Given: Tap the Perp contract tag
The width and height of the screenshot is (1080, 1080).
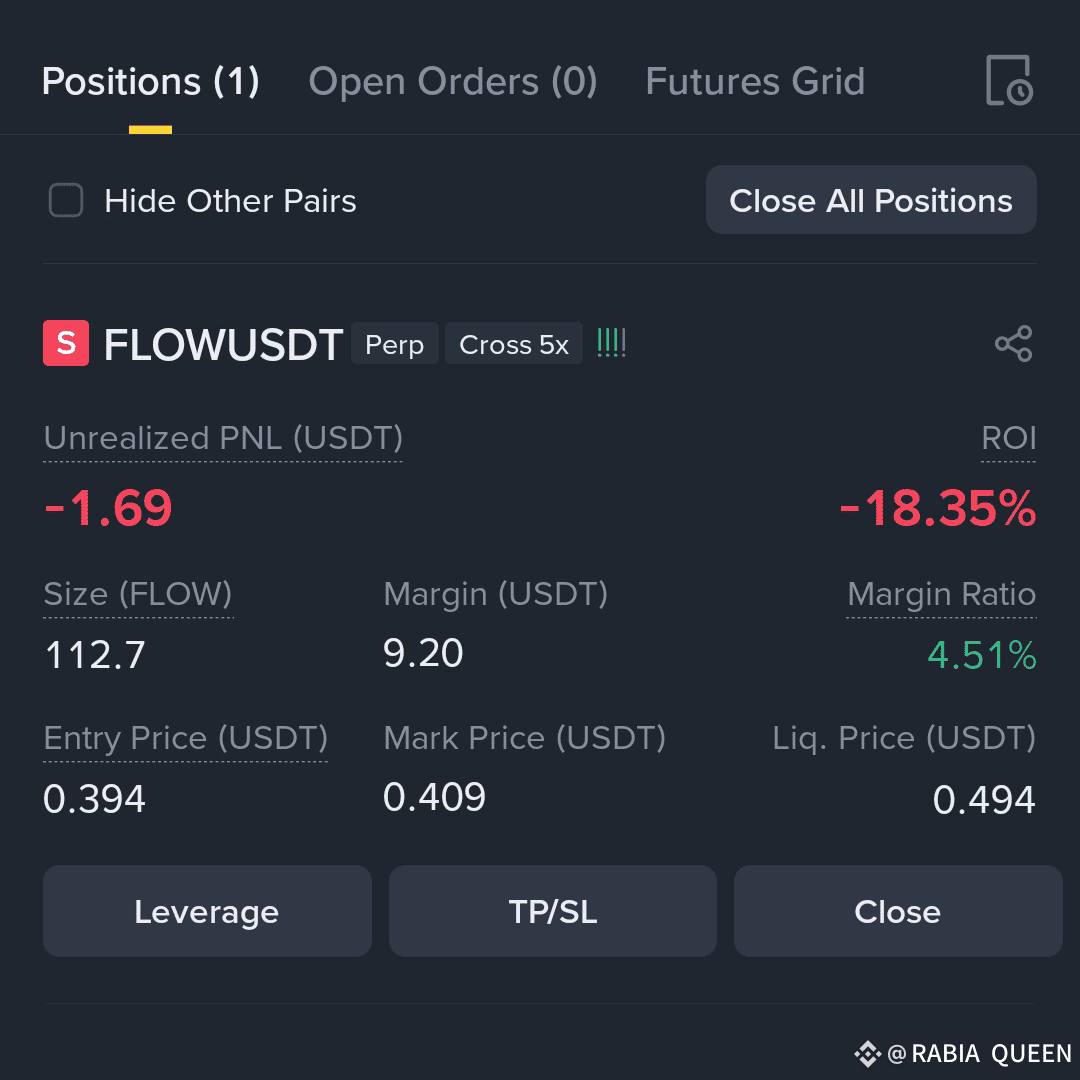Looking at the screenshot, I should coord(395,344).
